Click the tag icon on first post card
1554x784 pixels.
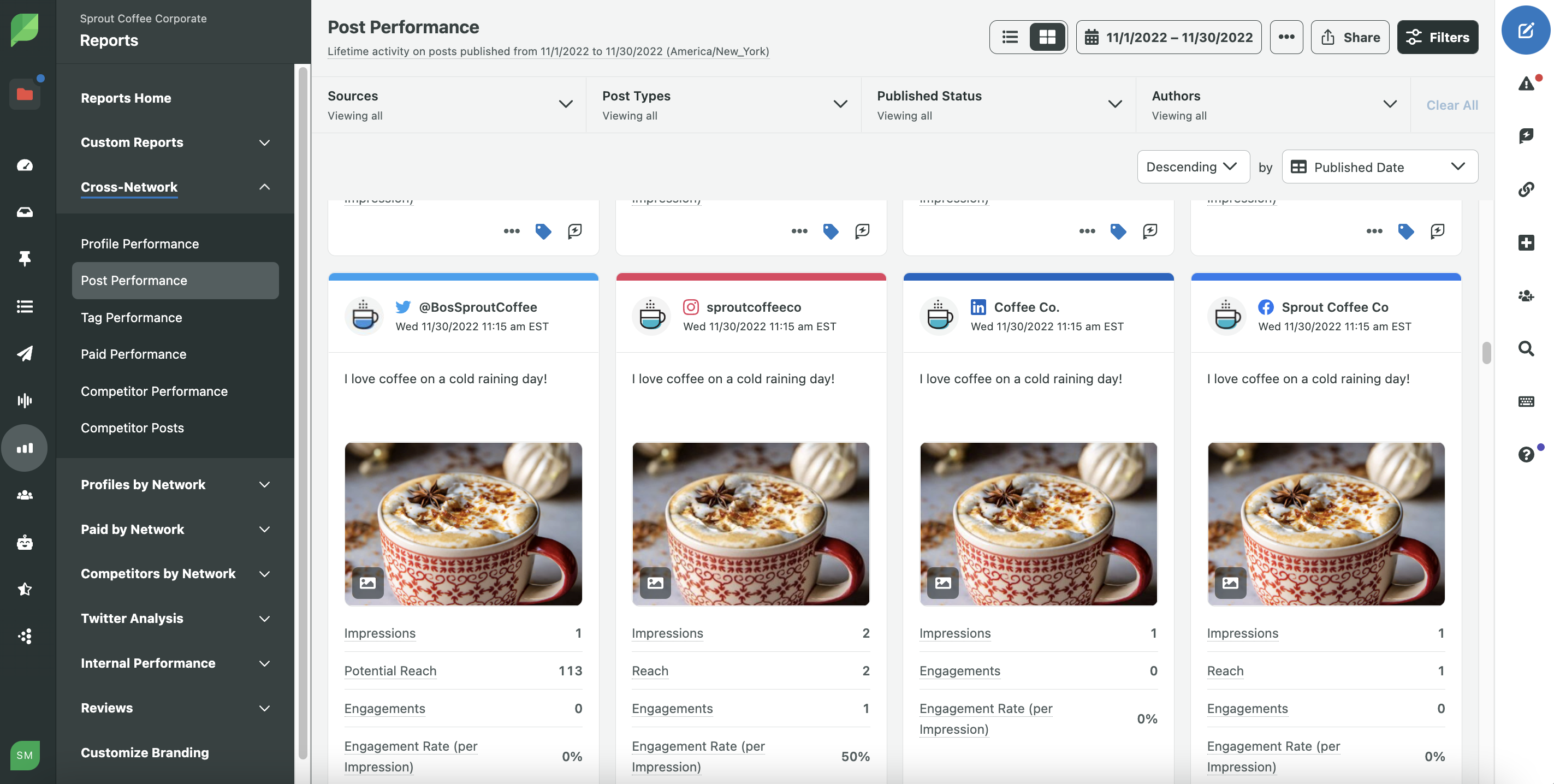point(543,231)
